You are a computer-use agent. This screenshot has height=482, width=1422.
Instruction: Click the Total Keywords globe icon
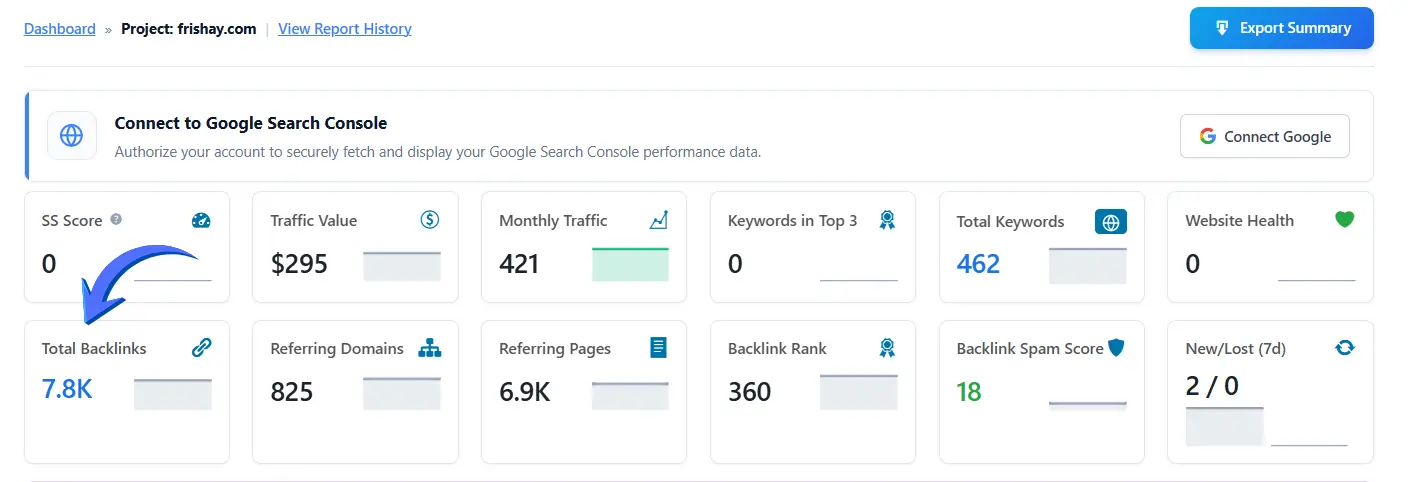(x=1110, y=221)
